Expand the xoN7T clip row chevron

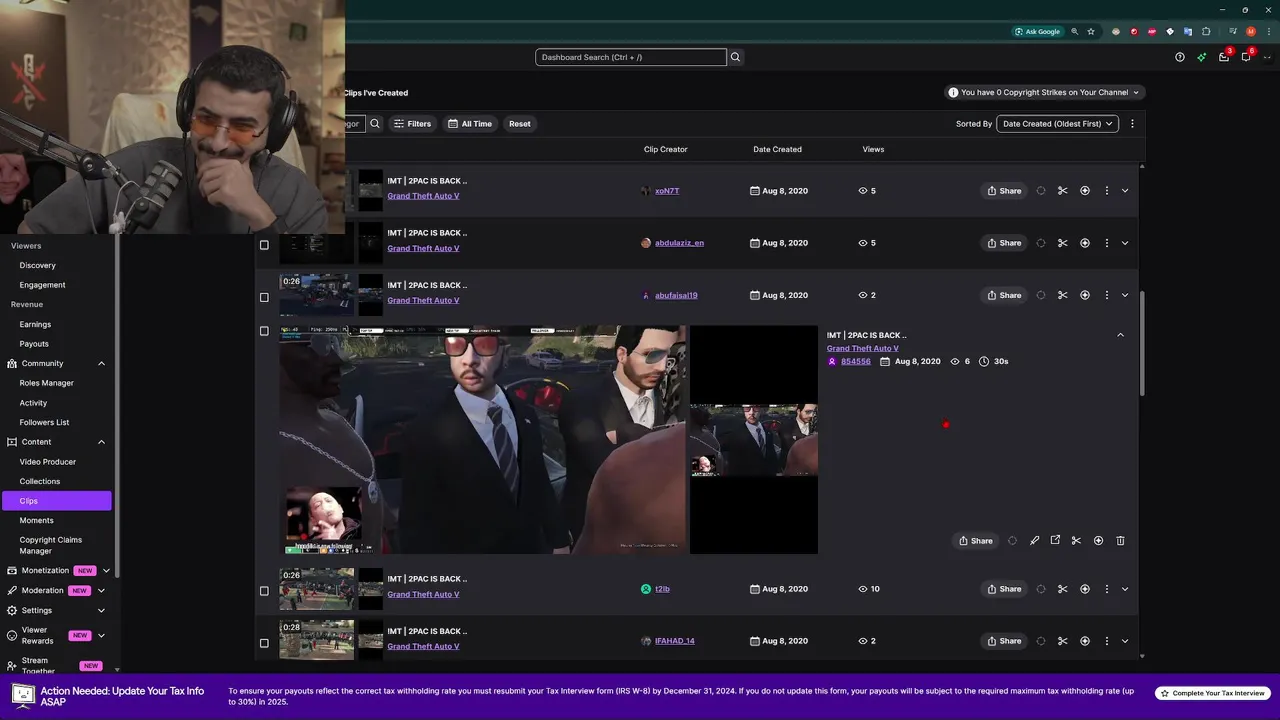[x=1125, y=191]
